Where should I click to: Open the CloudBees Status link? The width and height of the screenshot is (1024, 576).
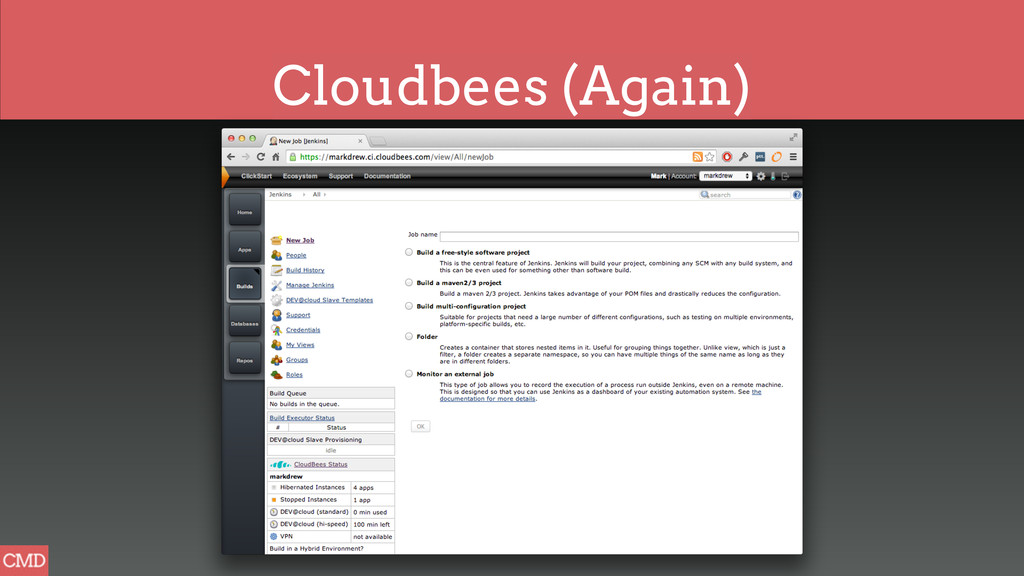tap(321, 464)
